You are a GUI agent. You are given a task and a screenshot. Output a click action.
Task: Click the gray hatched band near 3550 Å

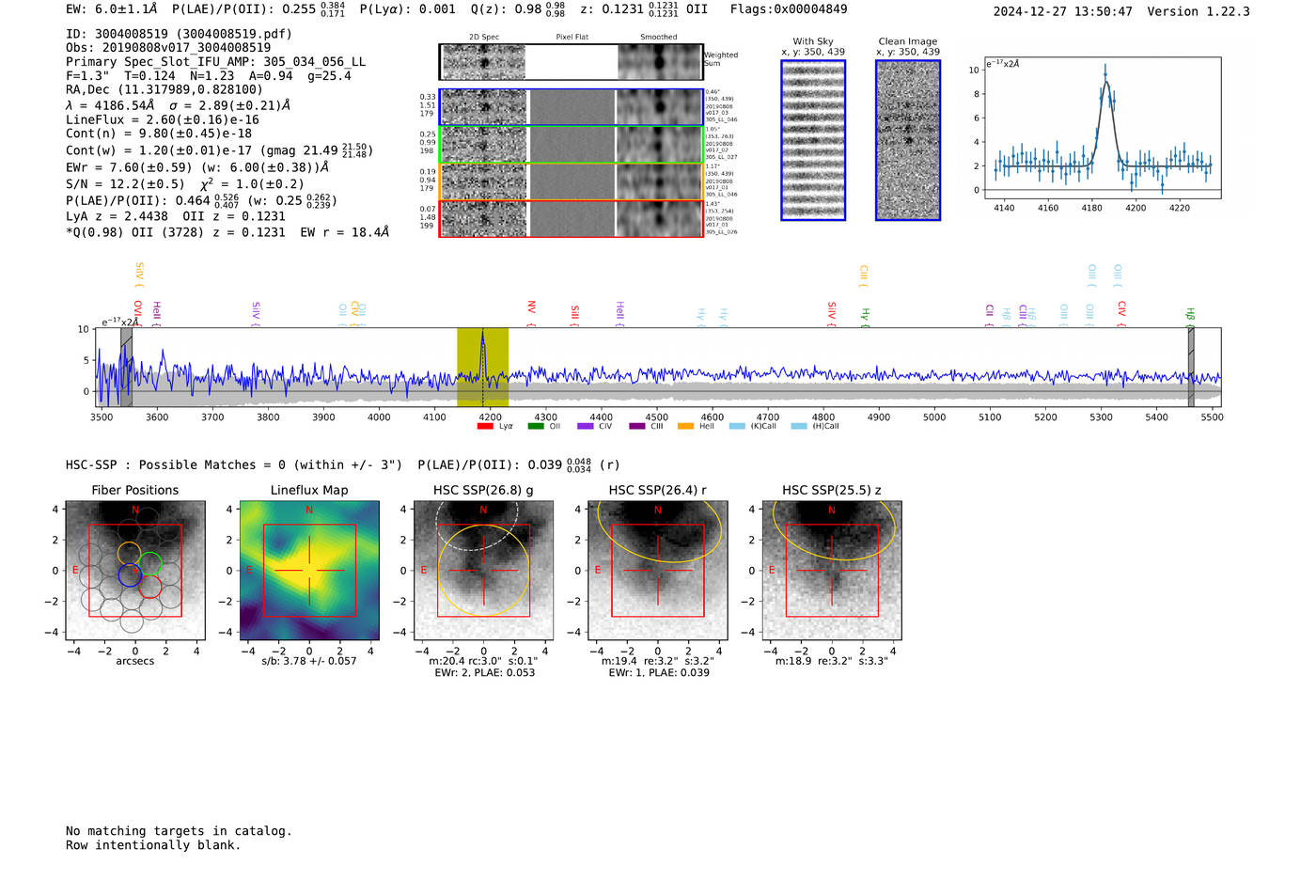126,367
